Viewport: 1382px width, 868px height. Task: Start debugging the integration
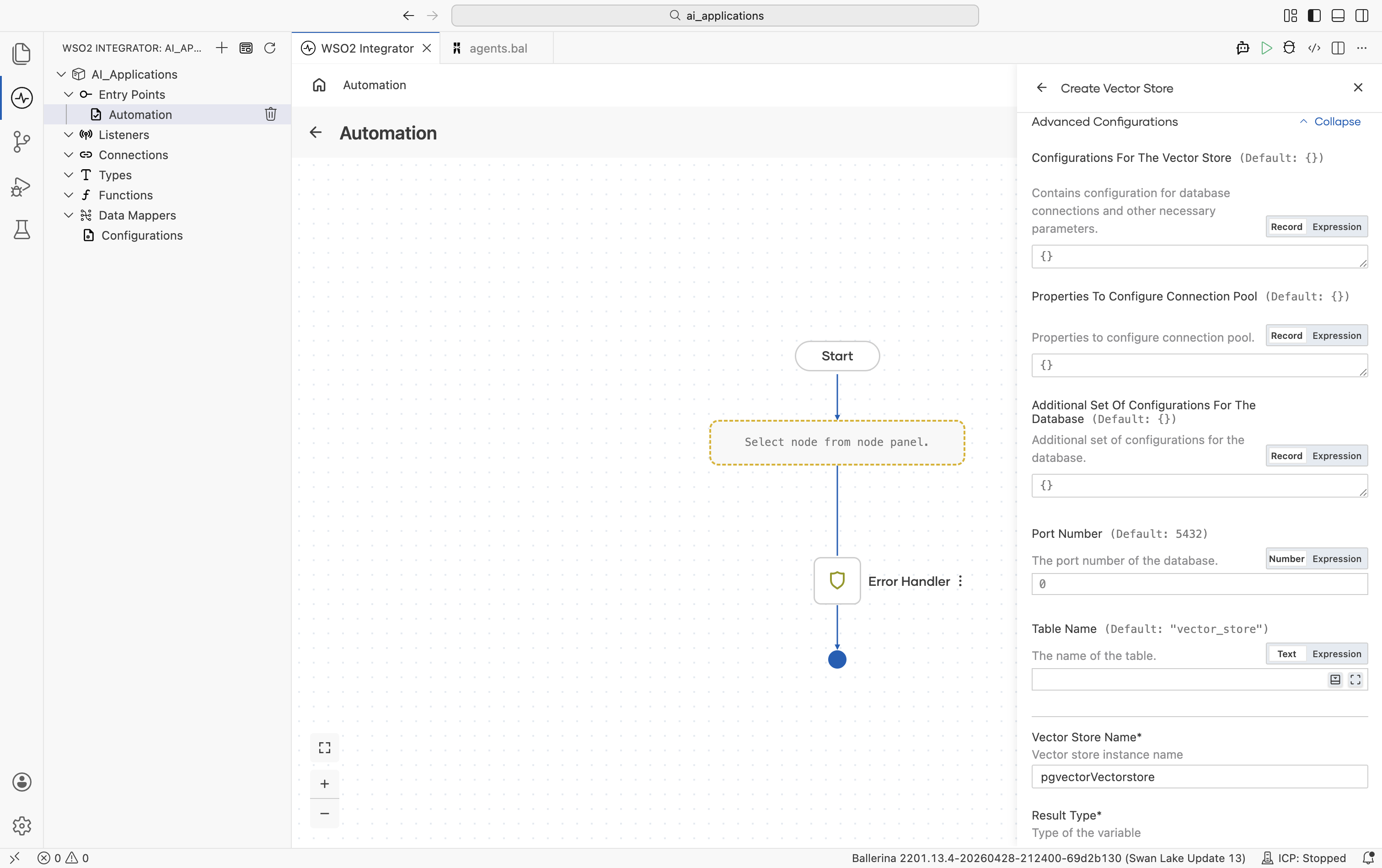pyautogui.click(x=1289, y=48)
